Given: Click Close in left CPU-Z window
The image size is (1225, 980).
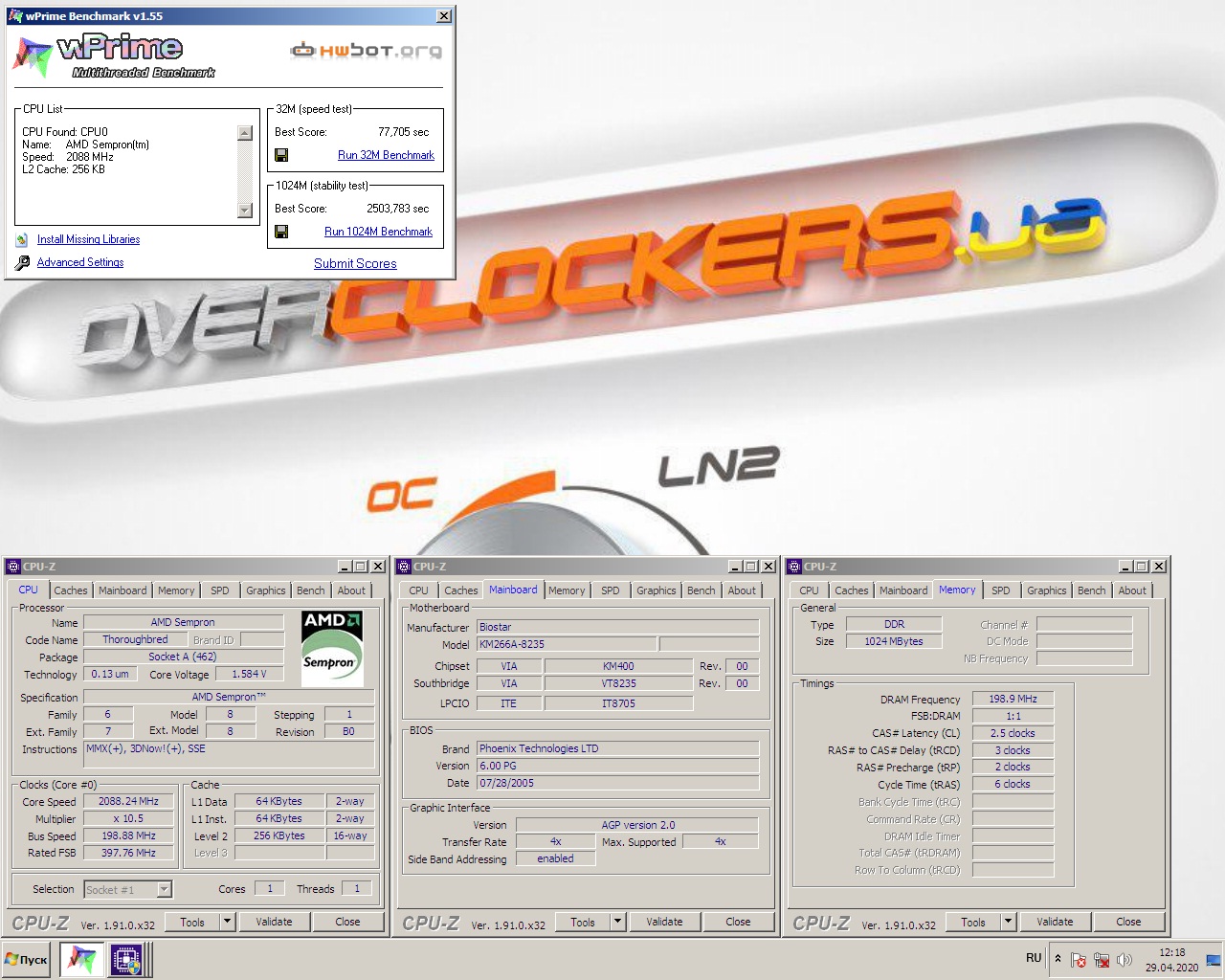Looking at the screenshot, I should (347, 922).
